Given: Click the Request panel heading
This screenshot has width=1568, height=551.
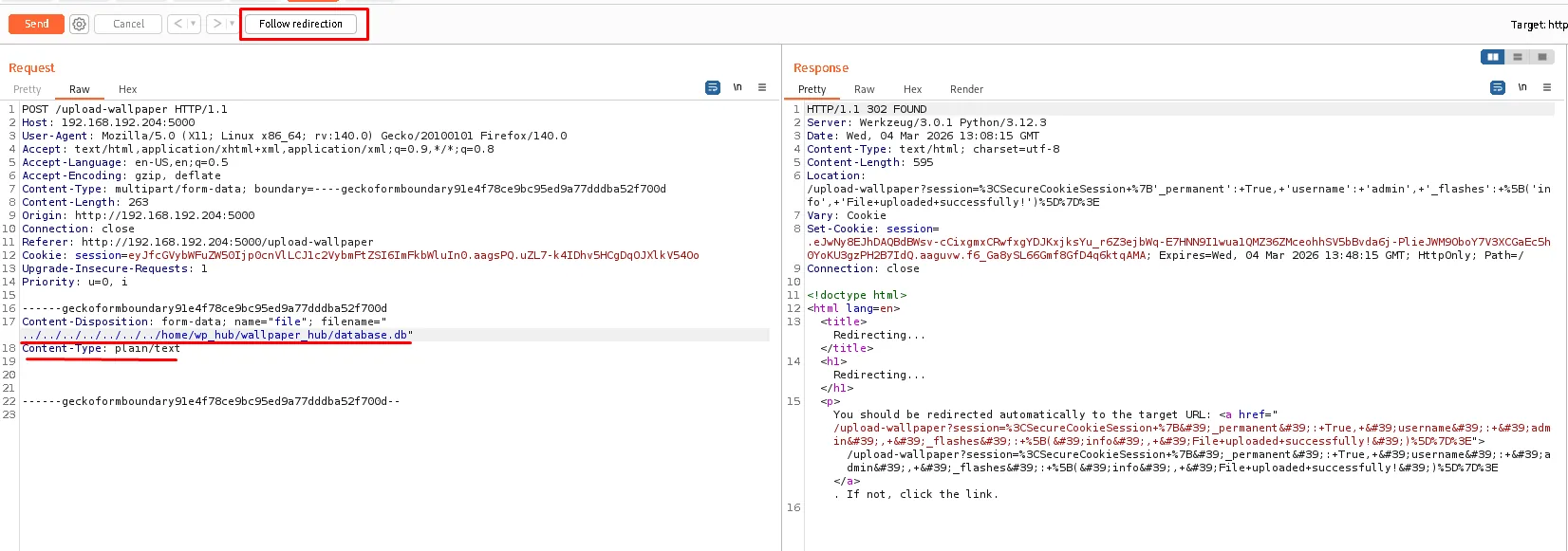Looking at the screenshot, I should (31, 67).
